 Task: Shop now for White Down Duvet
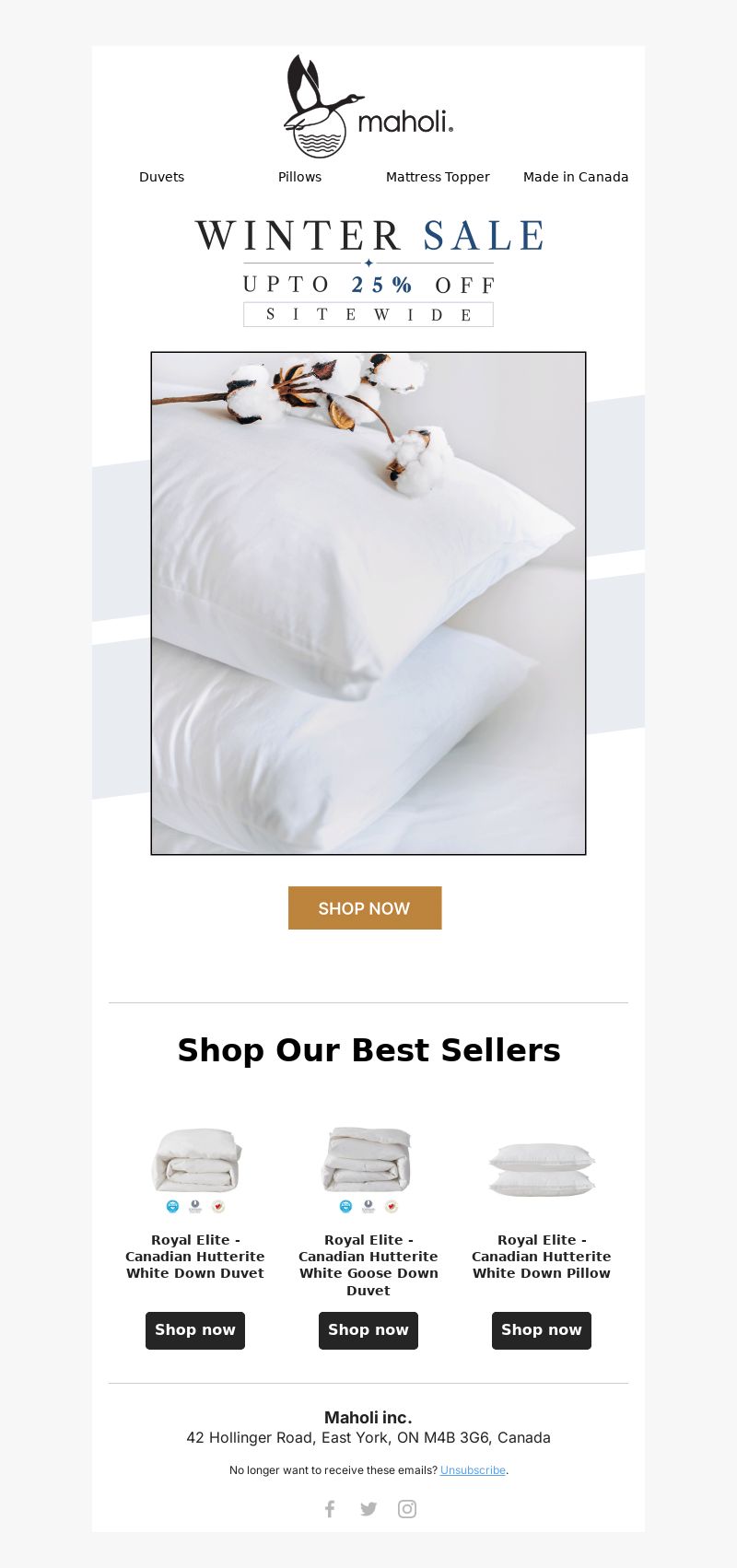195,1330
